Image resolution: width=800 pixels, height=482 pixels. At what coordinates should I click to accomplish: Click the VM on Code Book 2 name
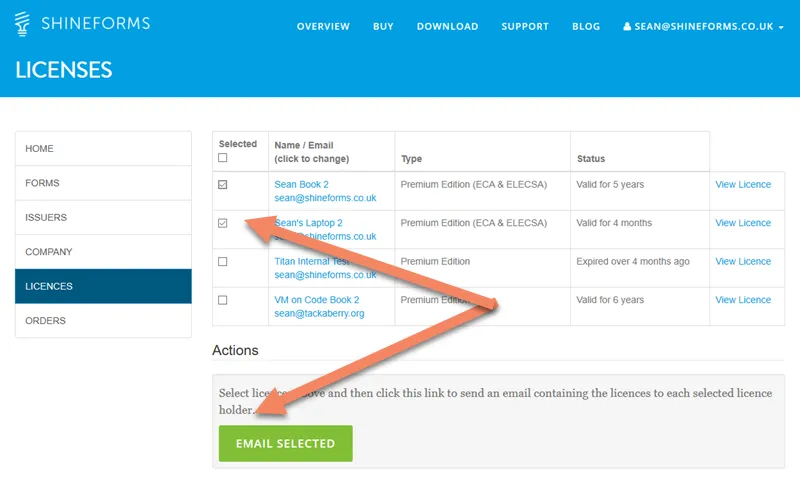point(317,299)
